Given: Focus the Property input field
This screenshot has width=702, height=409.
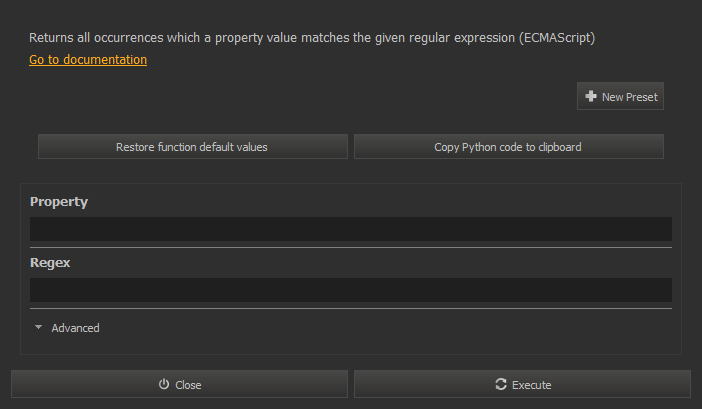Looking at the screenshot, I should [351, 229].
